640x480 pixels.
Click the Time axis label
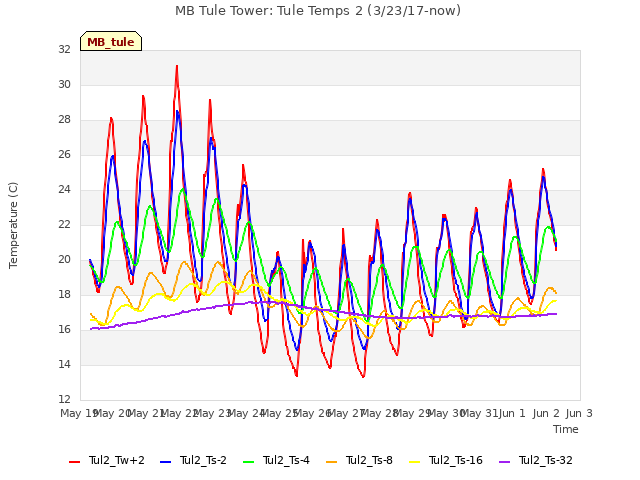(x=566, y=429)
